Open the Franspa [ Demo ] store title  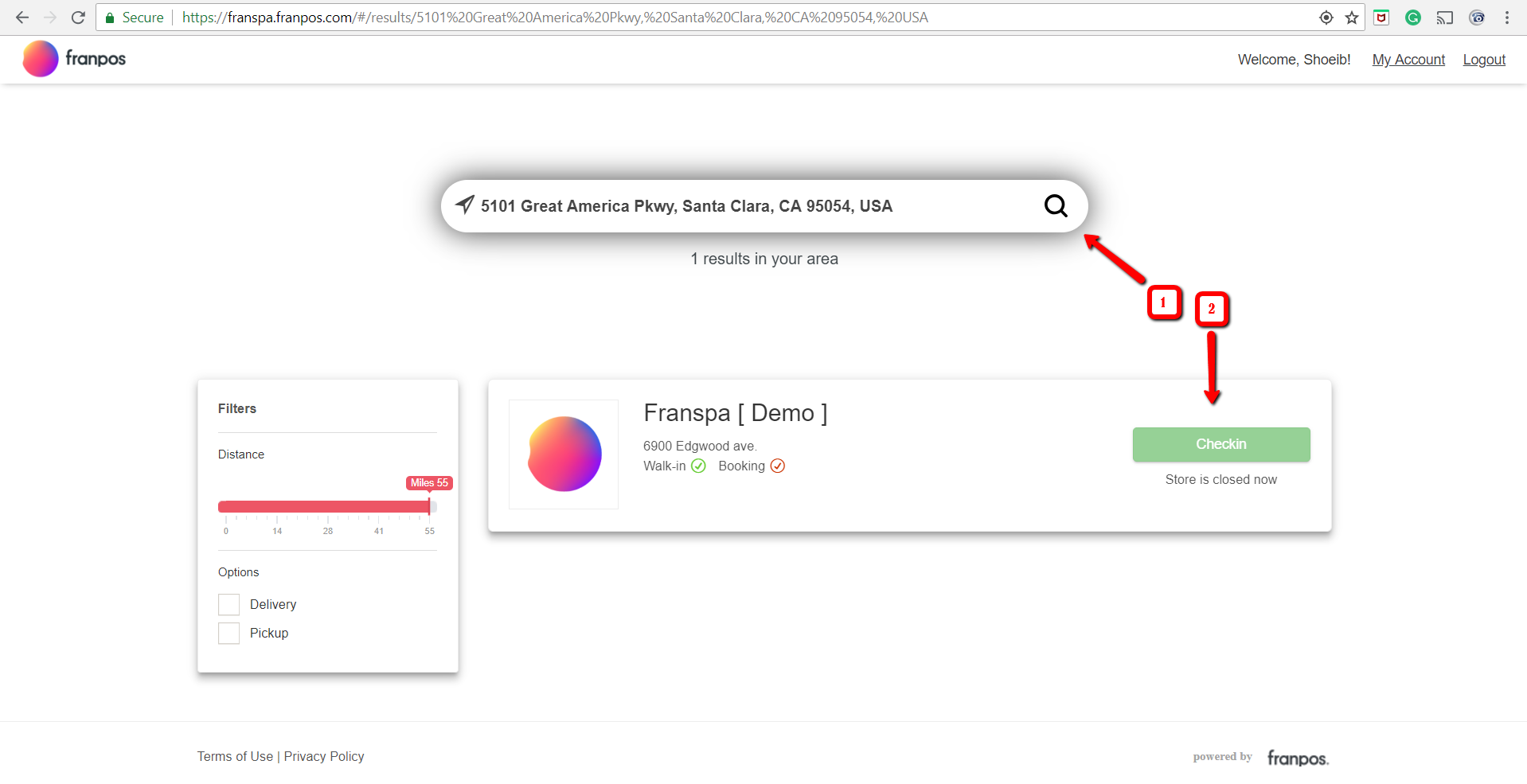tap(736, 413)
